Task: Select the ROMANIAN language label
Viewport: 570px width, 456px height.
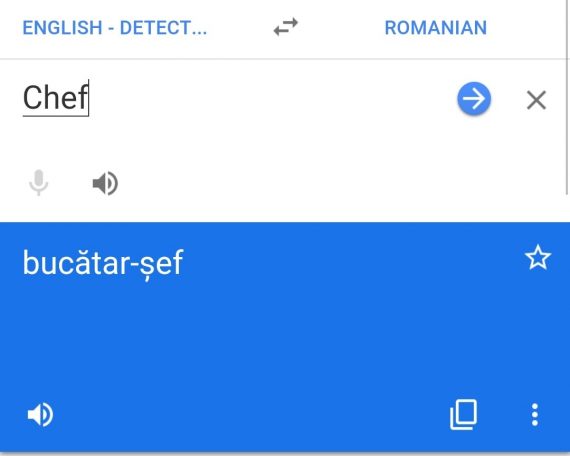Action: [x=435, y=28]
